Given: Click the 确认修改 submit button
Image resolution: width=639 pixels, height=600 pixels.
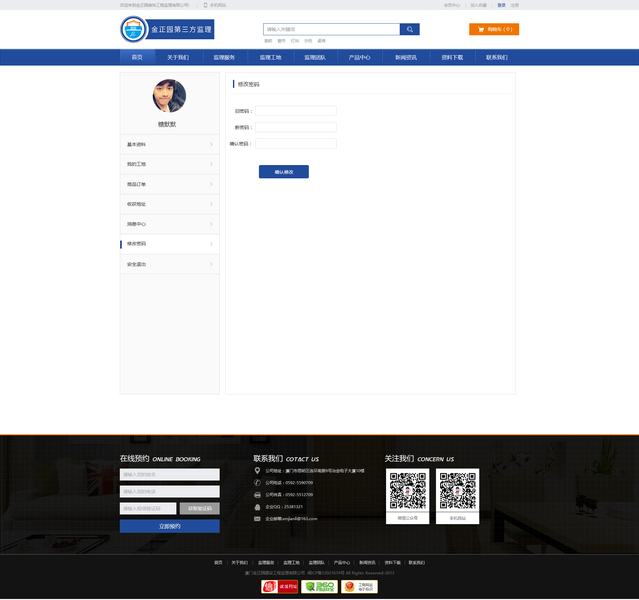Looking at the screenshot, I should (284, 172).
